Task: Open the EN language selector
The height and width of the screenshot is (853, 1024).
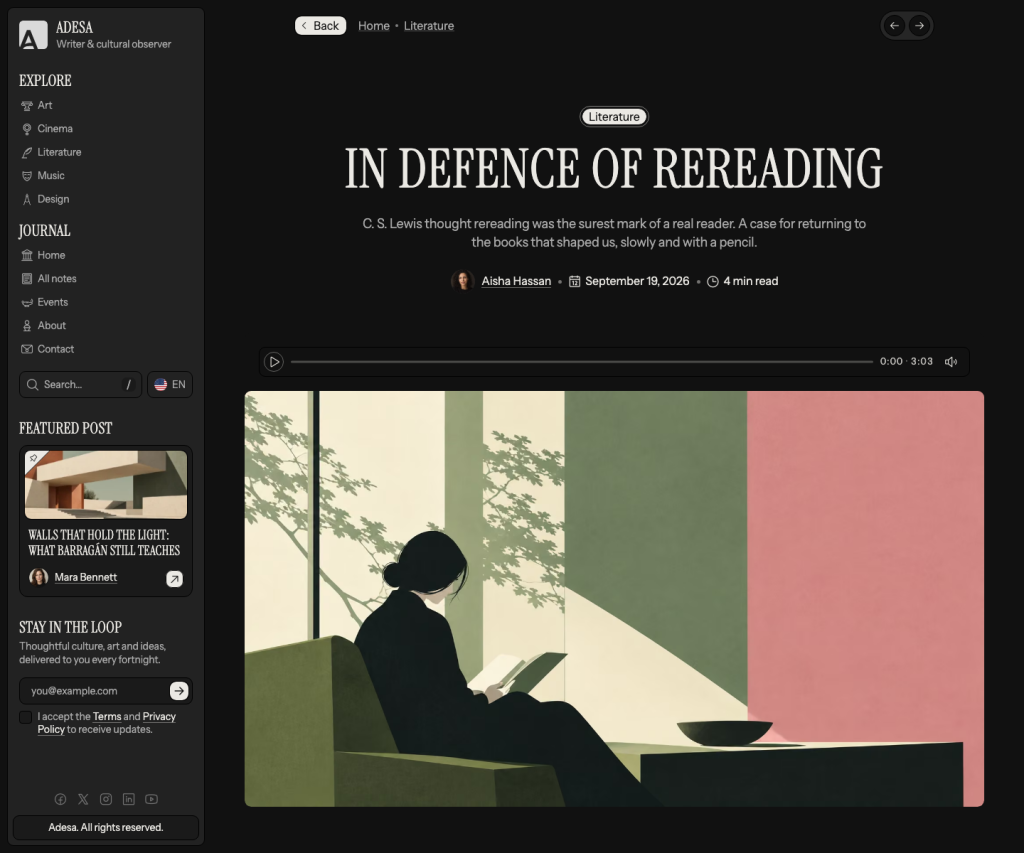Action: [x=170, y=385]
